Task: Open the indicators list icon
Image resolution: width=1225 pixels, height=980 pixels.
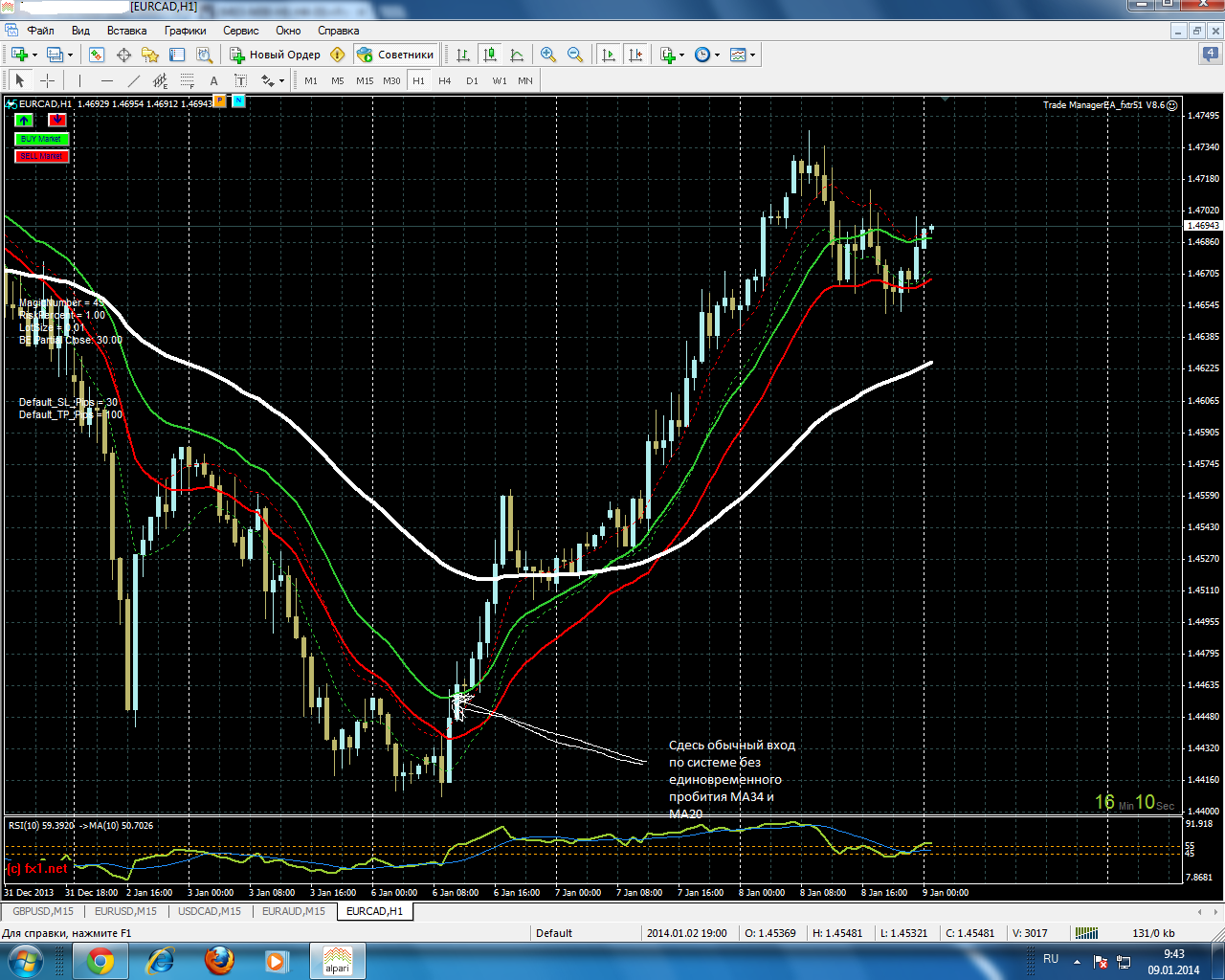Action: coord(668,55)
